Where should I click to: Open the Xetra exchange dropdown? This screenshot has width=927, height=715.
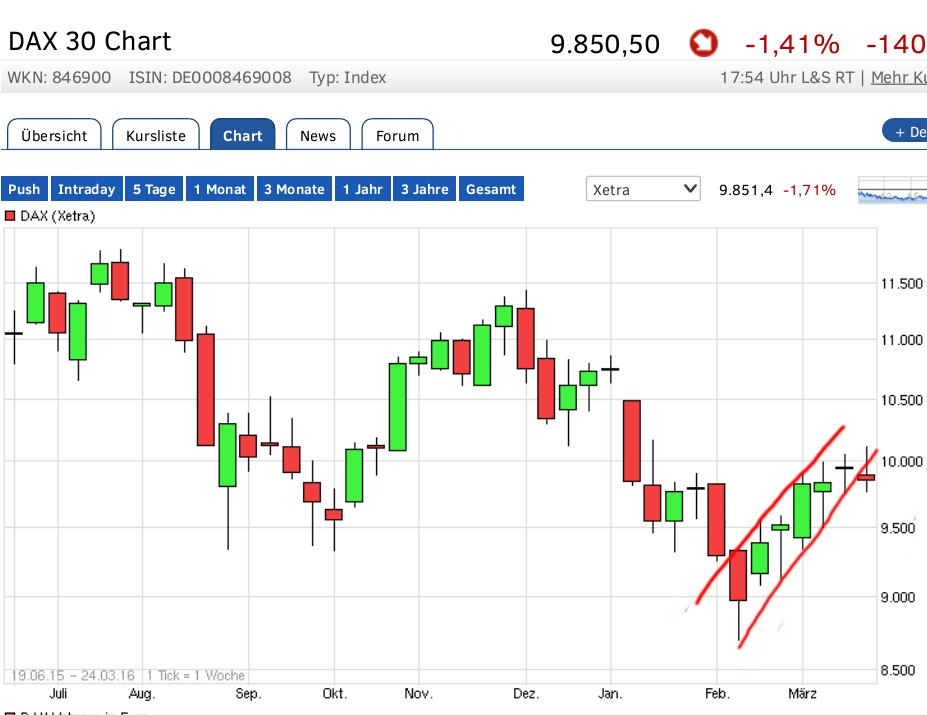pos(643,189)
